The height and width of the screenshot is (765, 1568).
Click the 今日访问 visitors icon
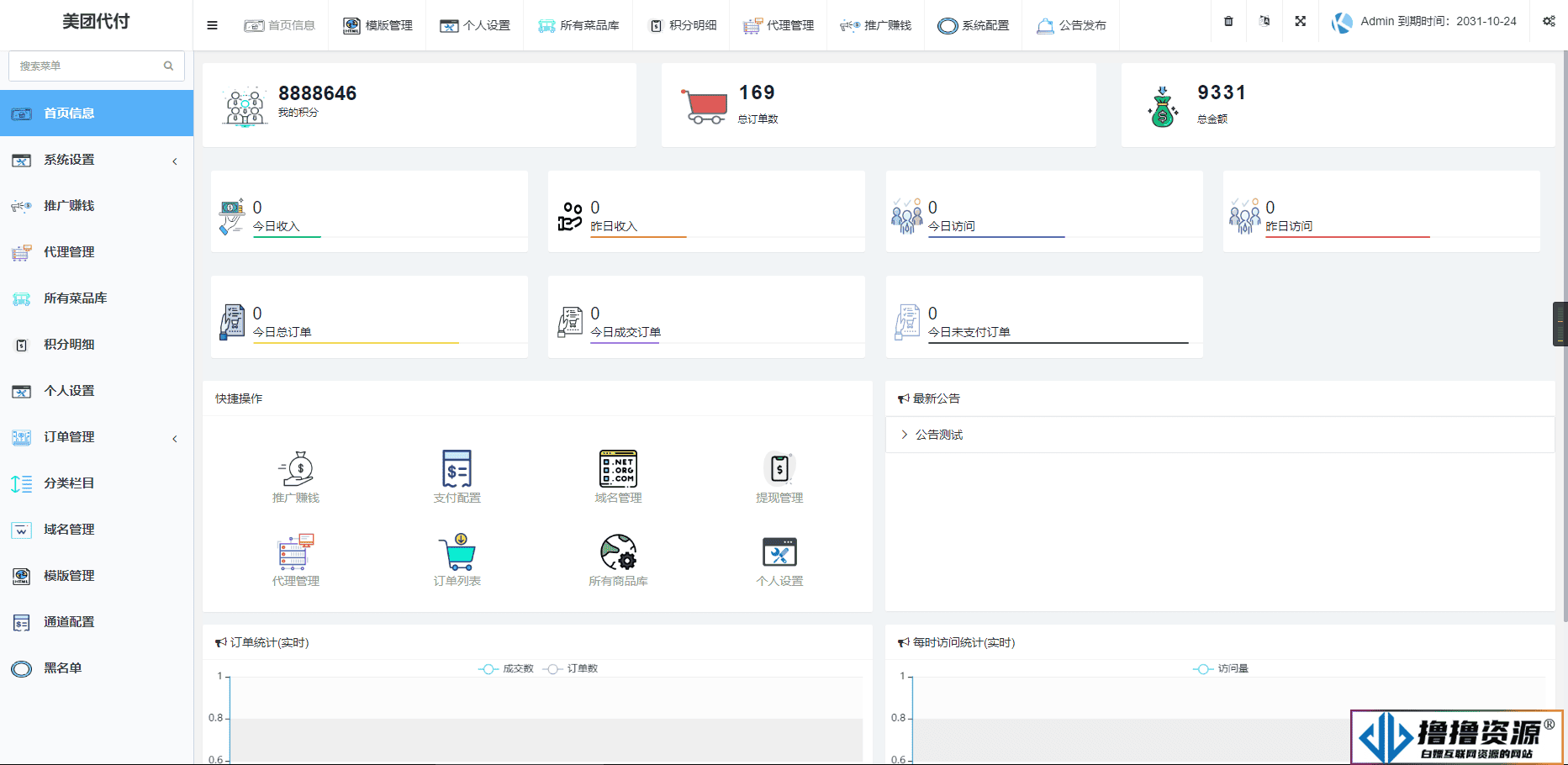tap(906, 216)
